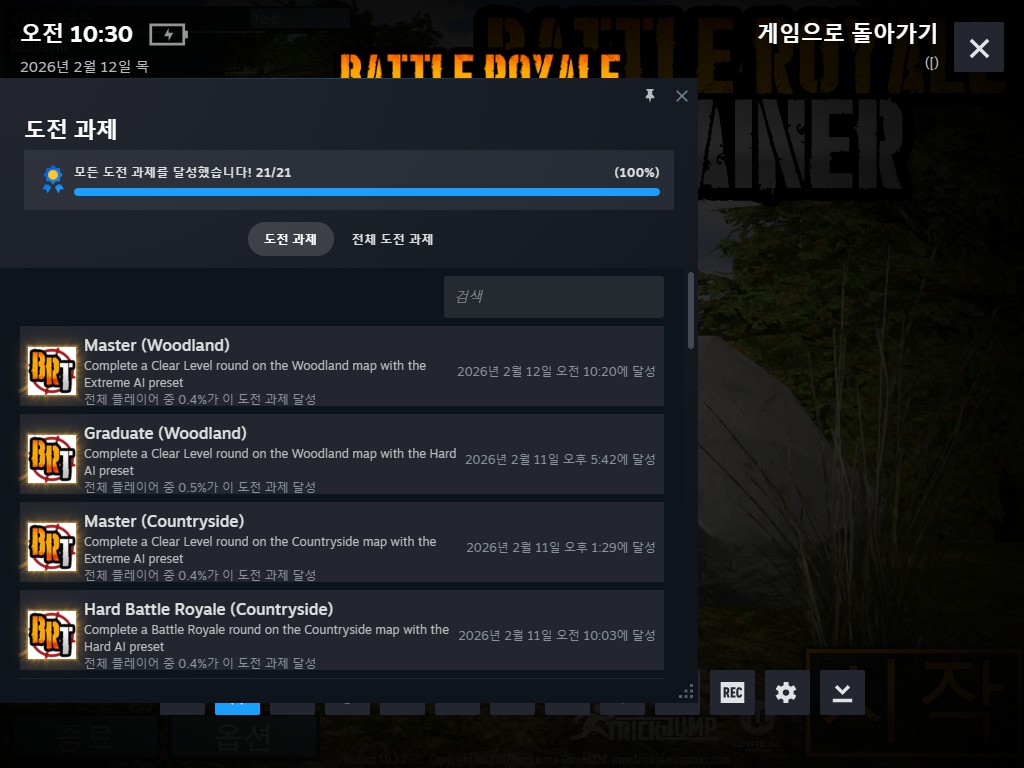
Task: Select 'Master (Countryside)' title text
Action: 164,521
